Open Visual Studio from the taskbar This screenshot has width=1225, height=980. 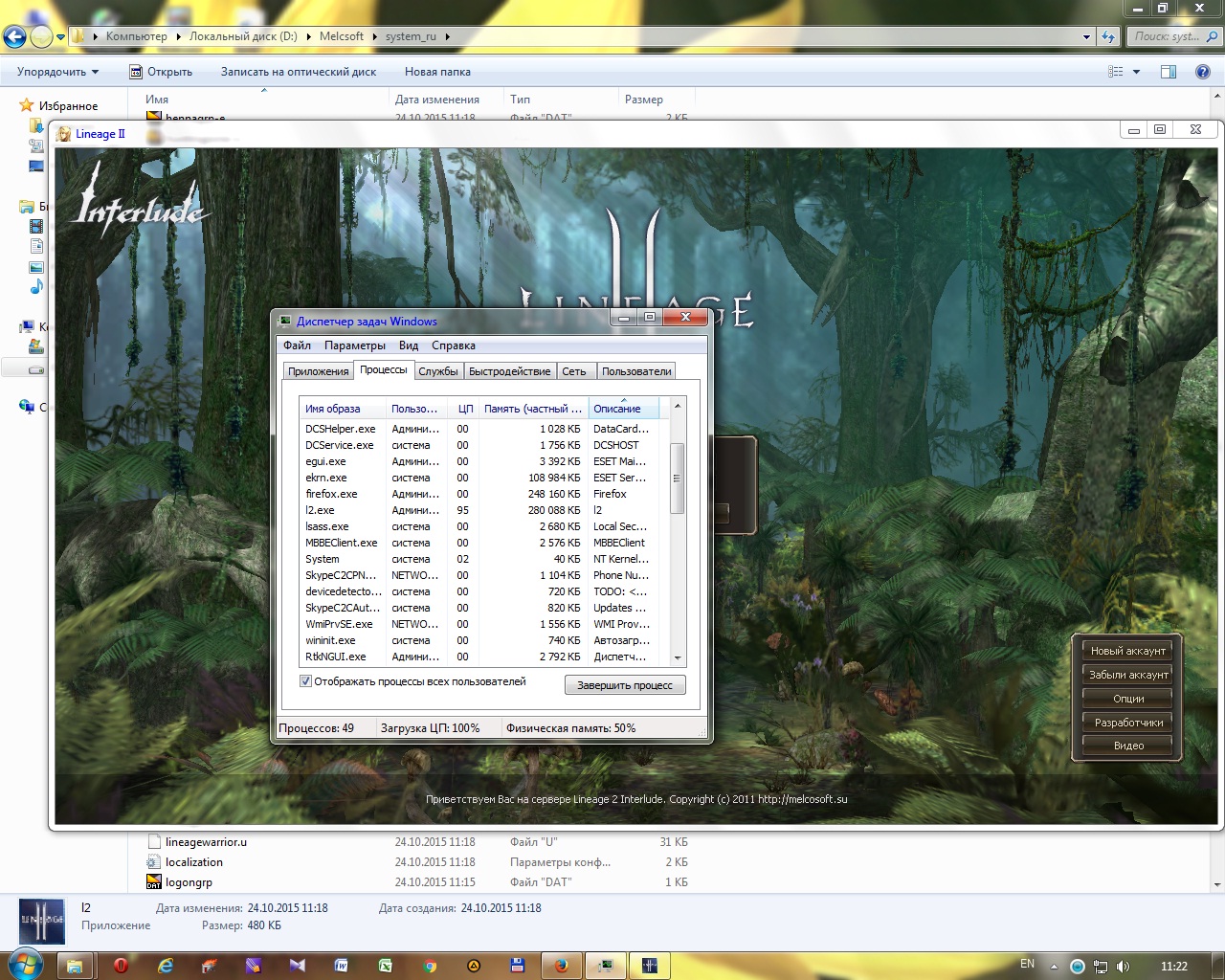click(x=297, y=966)
